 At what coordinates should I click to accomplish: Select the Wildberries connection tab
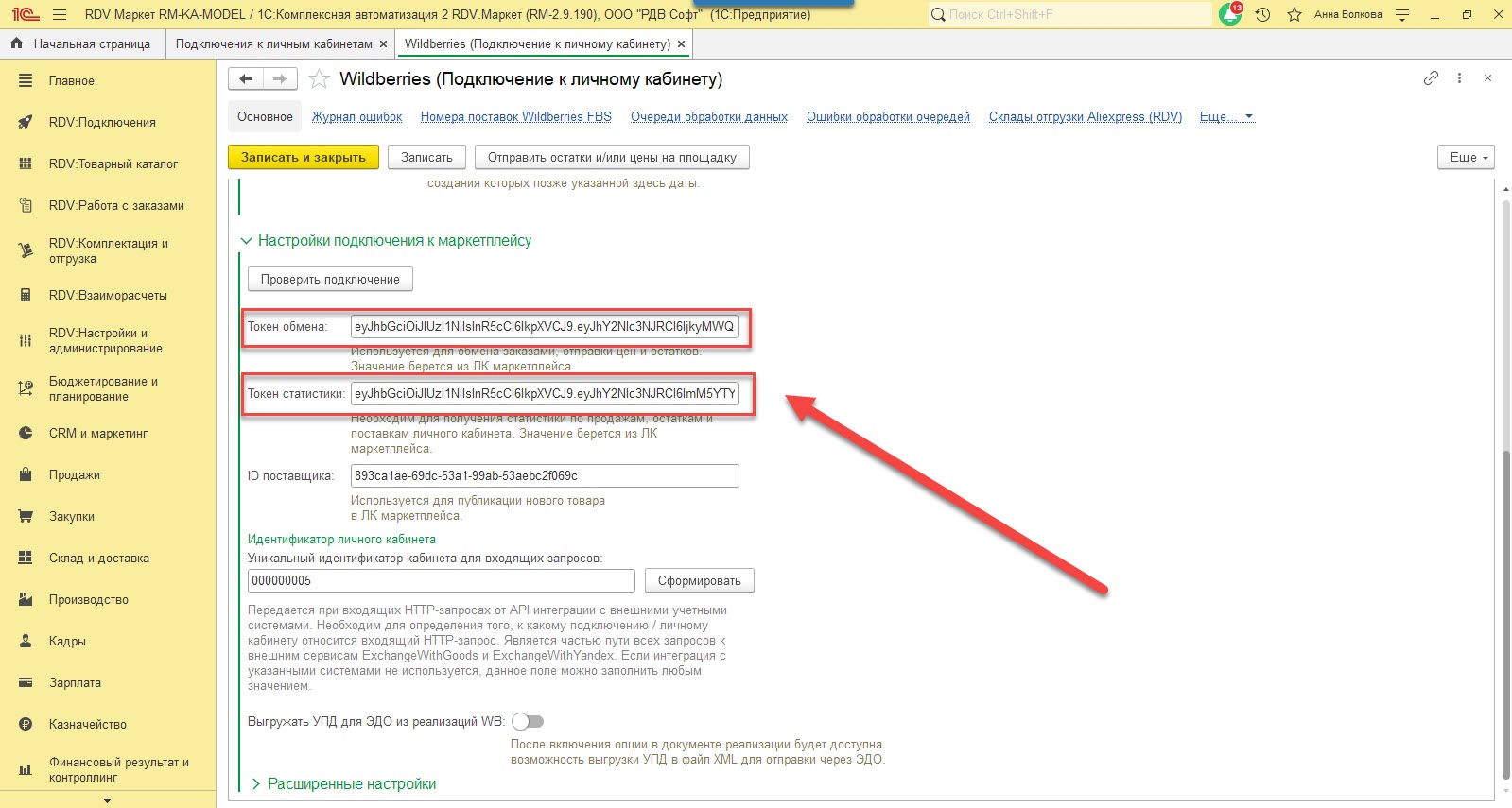point(537,44)
